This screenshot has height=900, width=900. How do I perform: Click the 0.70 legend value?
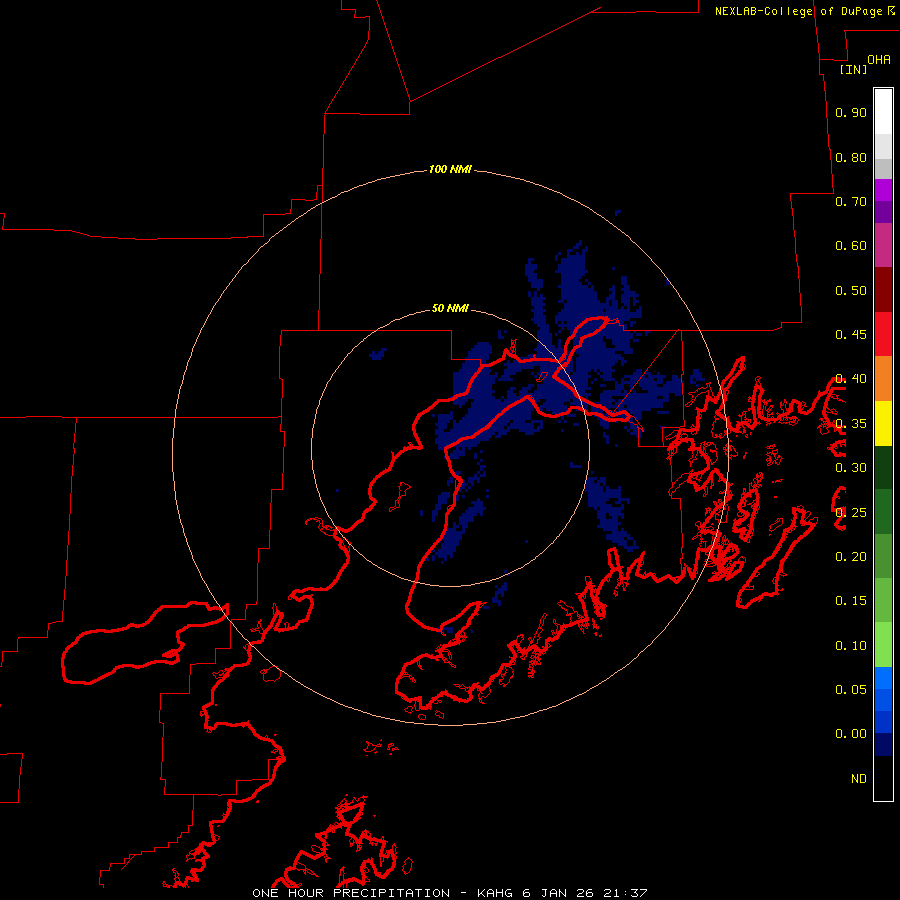[851, 201]
